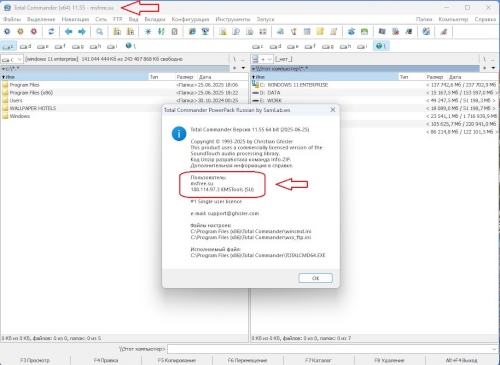Click the orange gear toolbar icon
The image size is (500, 365).
pos(20,32)
